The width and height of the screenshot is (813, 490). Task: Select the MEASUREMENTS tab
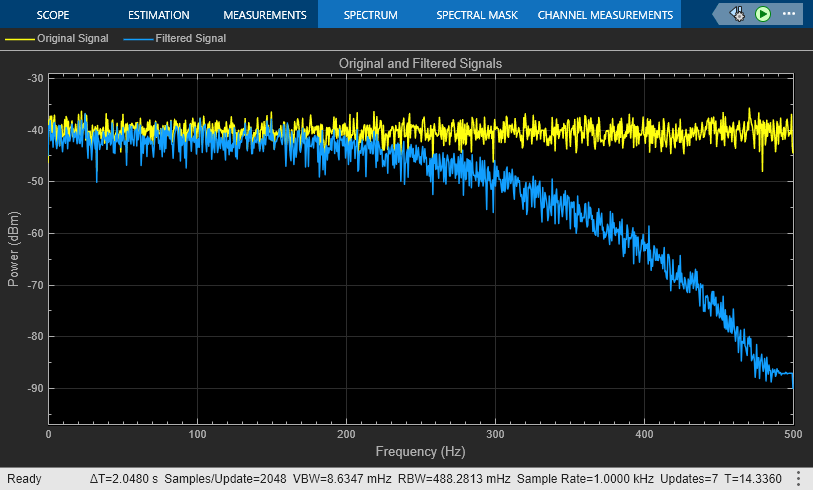[264, 15]
